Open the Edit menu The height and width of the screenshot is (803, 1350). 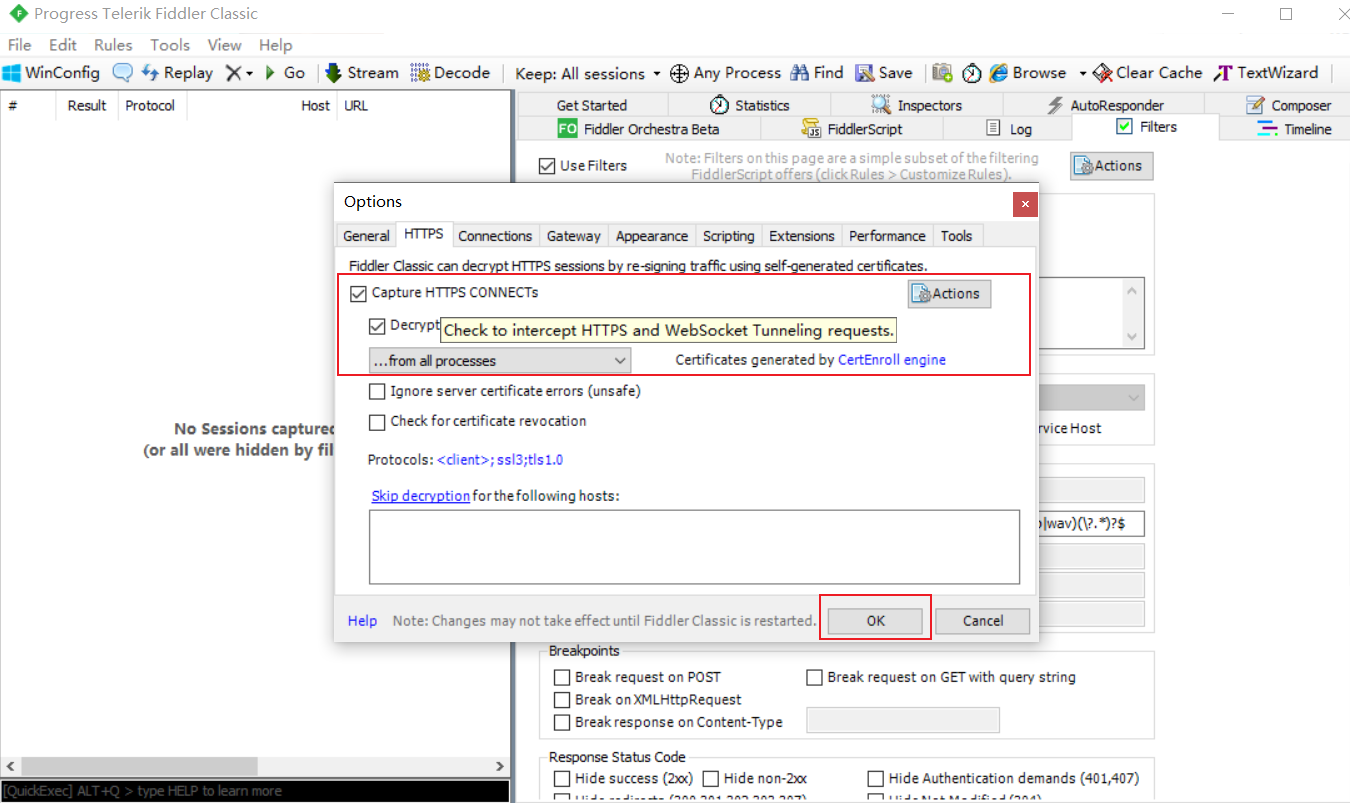[x=63, y=45]
